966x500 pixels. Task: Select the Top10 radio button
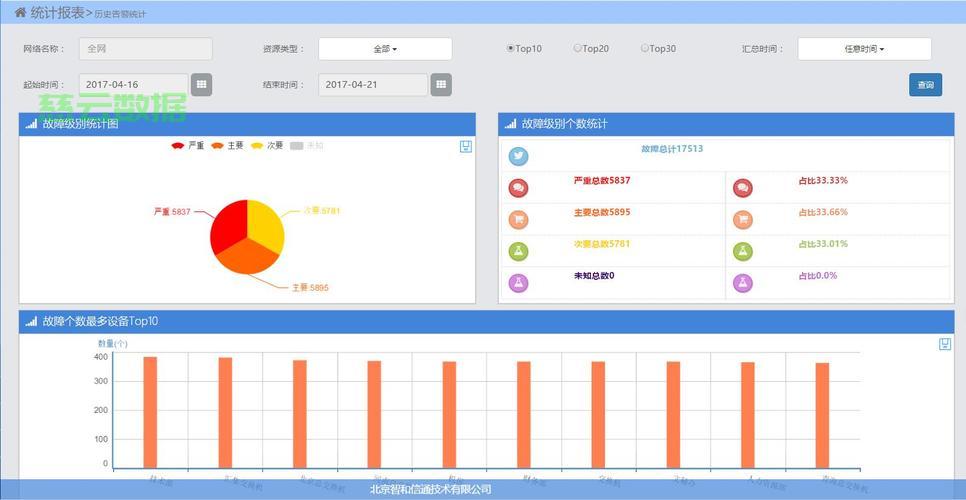[511, 48]
